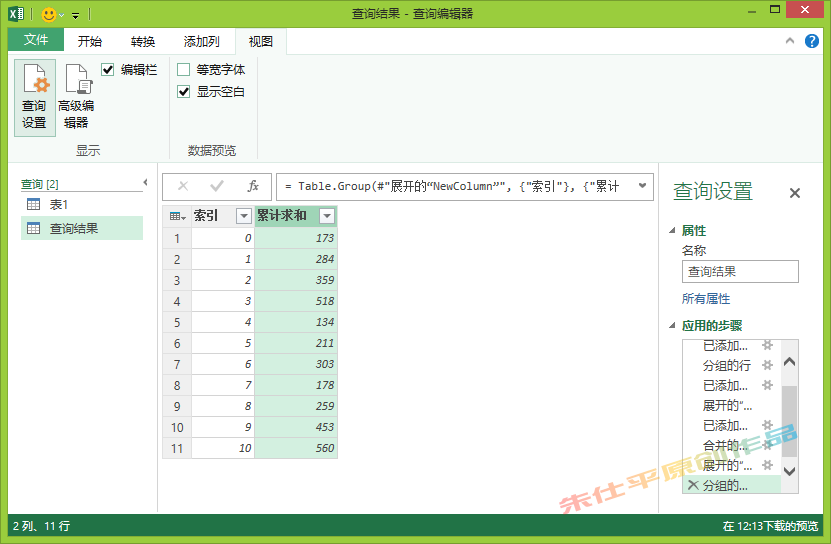Toggle the 编辑栏 formula bar checkbox
The width and height of the screenshot is (831, 544).
point(108,69)
